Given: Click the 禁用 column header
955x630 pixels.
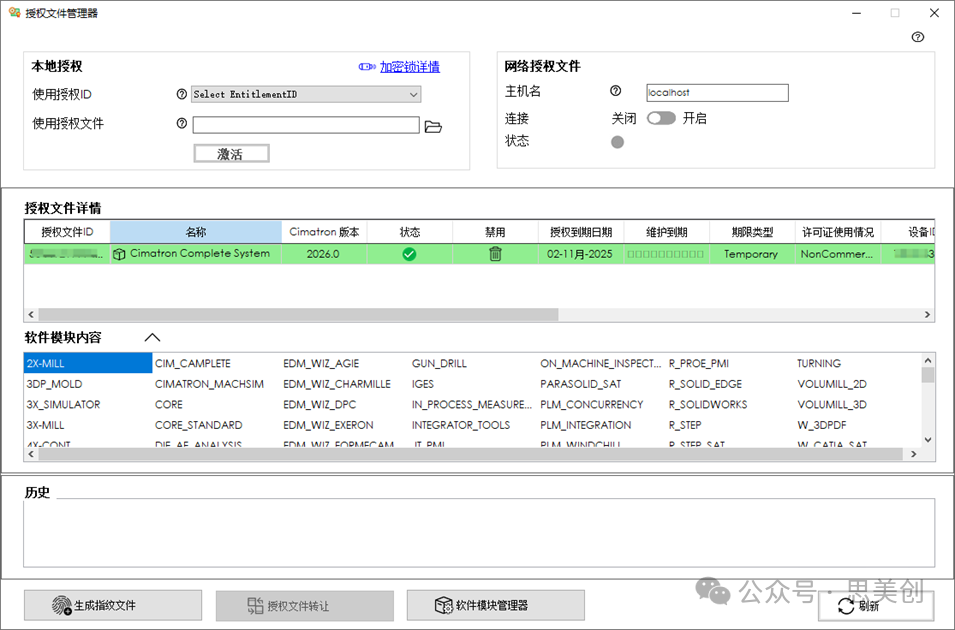Looking at the screenshot, I should (495, 232).
